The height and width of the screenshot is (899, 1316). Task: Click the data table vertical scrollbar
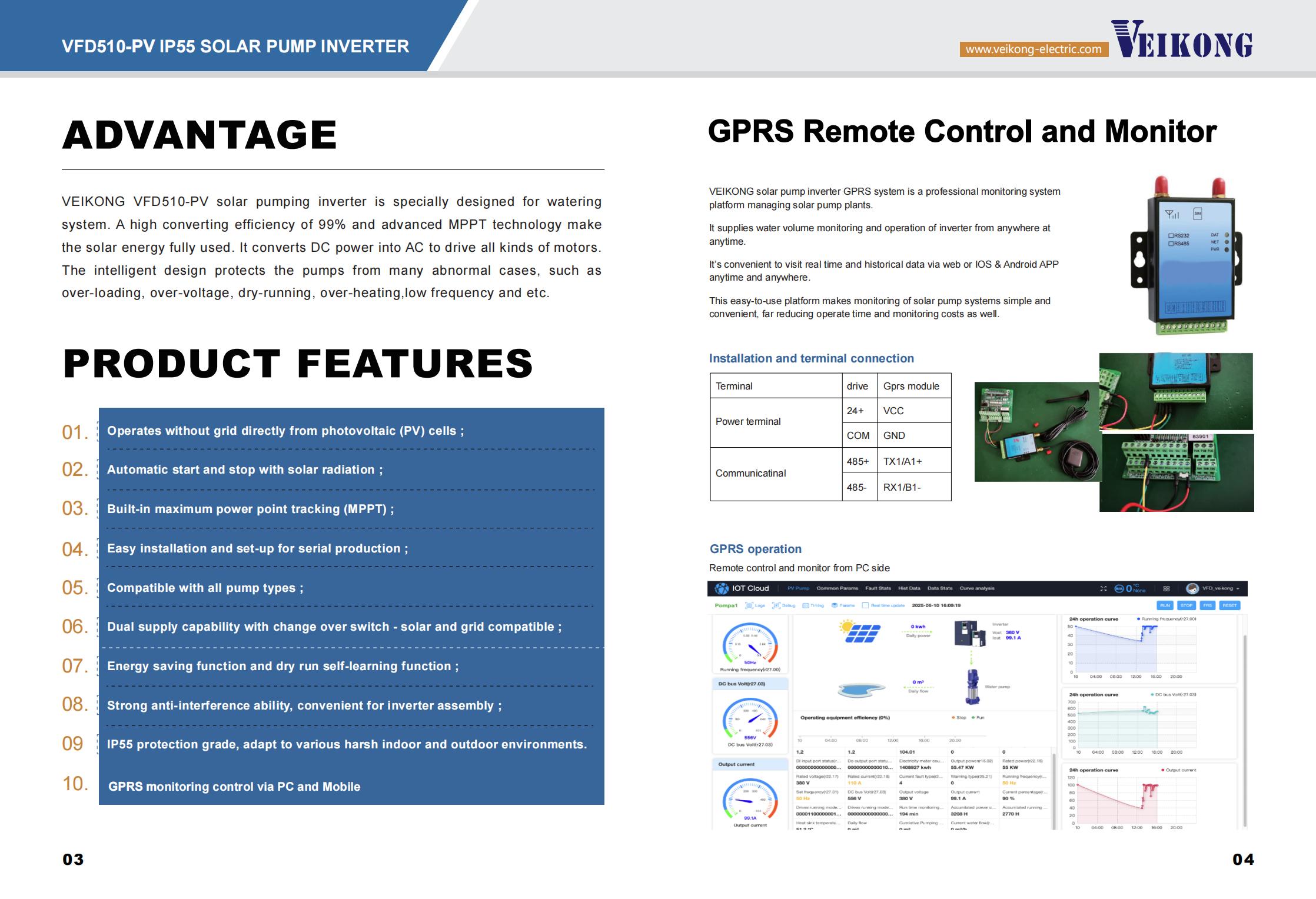(x=1054, y=791)
